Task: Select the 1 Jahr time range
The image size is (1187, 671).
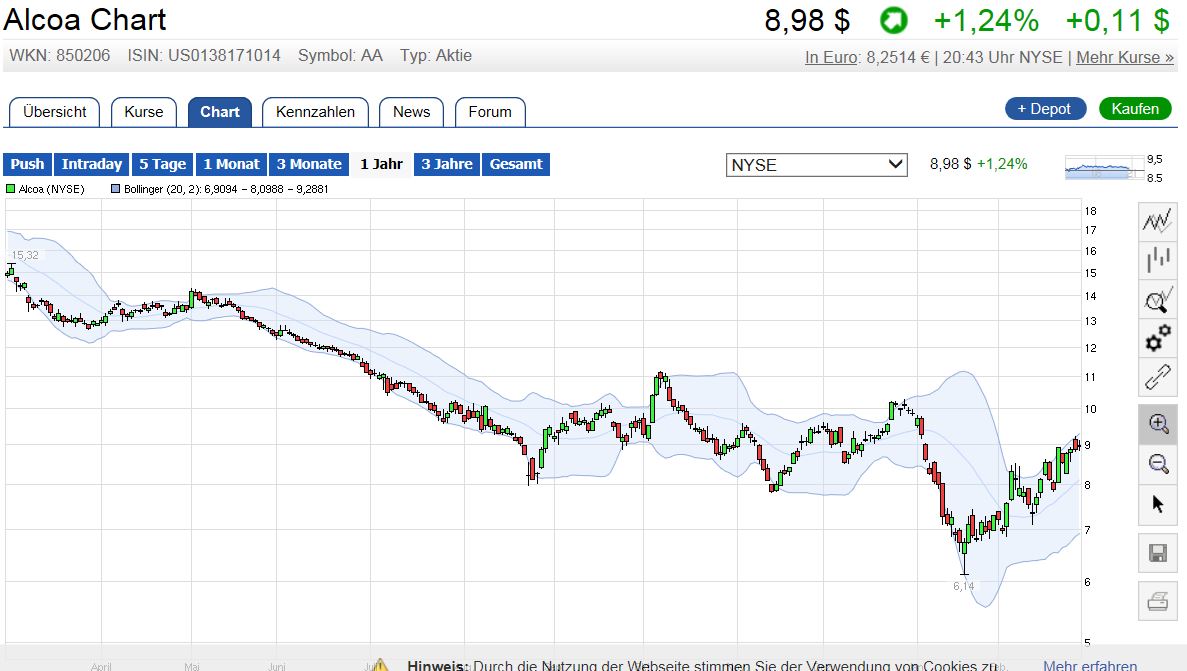Action: (381, 164)
